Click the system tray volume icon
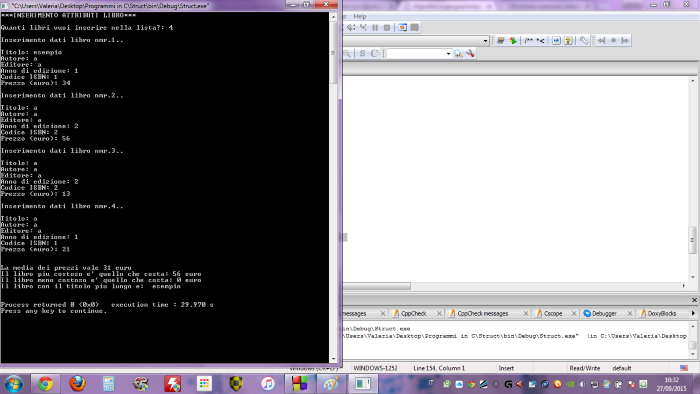The image size is (700, 394). [x=582, y=384]
